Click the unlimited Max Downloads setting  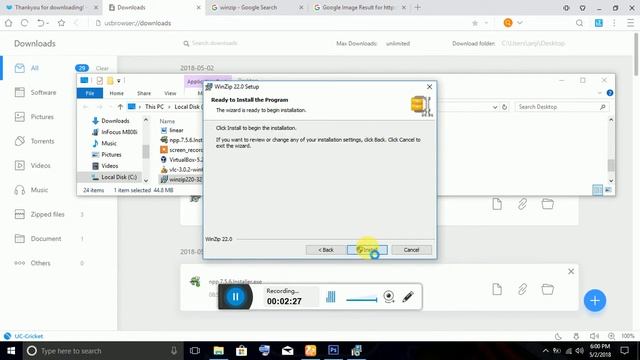pyautogui.click(x=398, y=43)
